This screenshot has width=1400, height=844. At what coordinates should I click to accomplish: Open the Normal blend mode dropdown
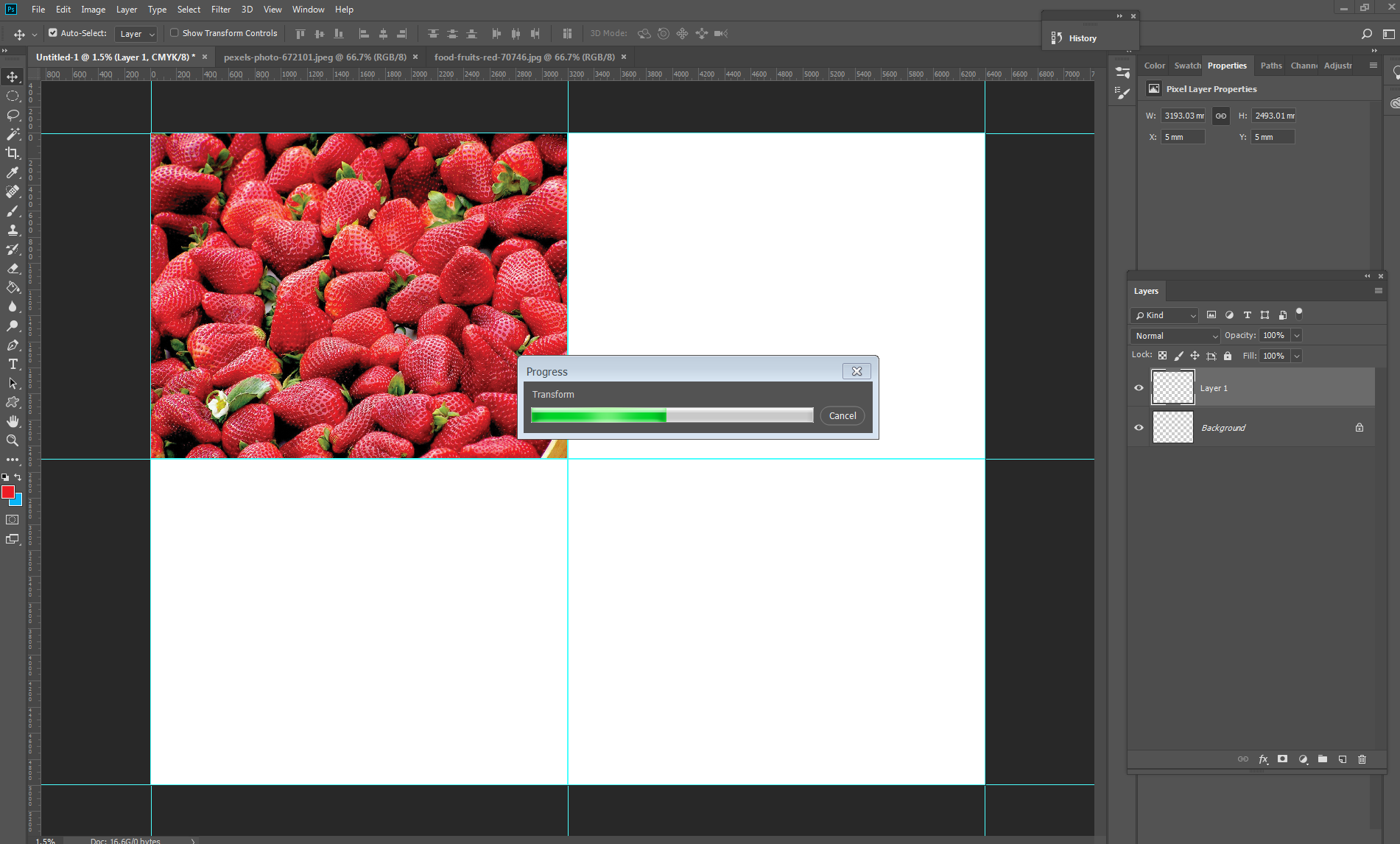pyautogui.click(x=1175, y=336)
